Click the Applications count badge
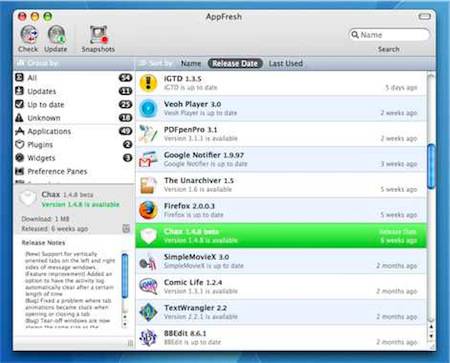450x363 pixels. (125, 131)
